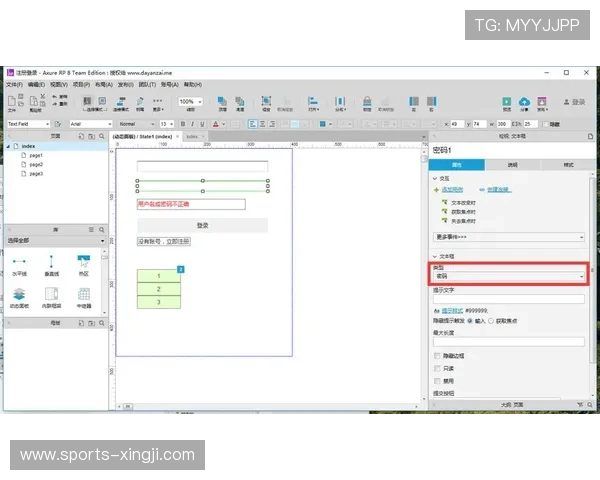Click the 登录 button on canvas
Image resolution: width=600 pixels, height=480 pixels.
pos(203,226)
